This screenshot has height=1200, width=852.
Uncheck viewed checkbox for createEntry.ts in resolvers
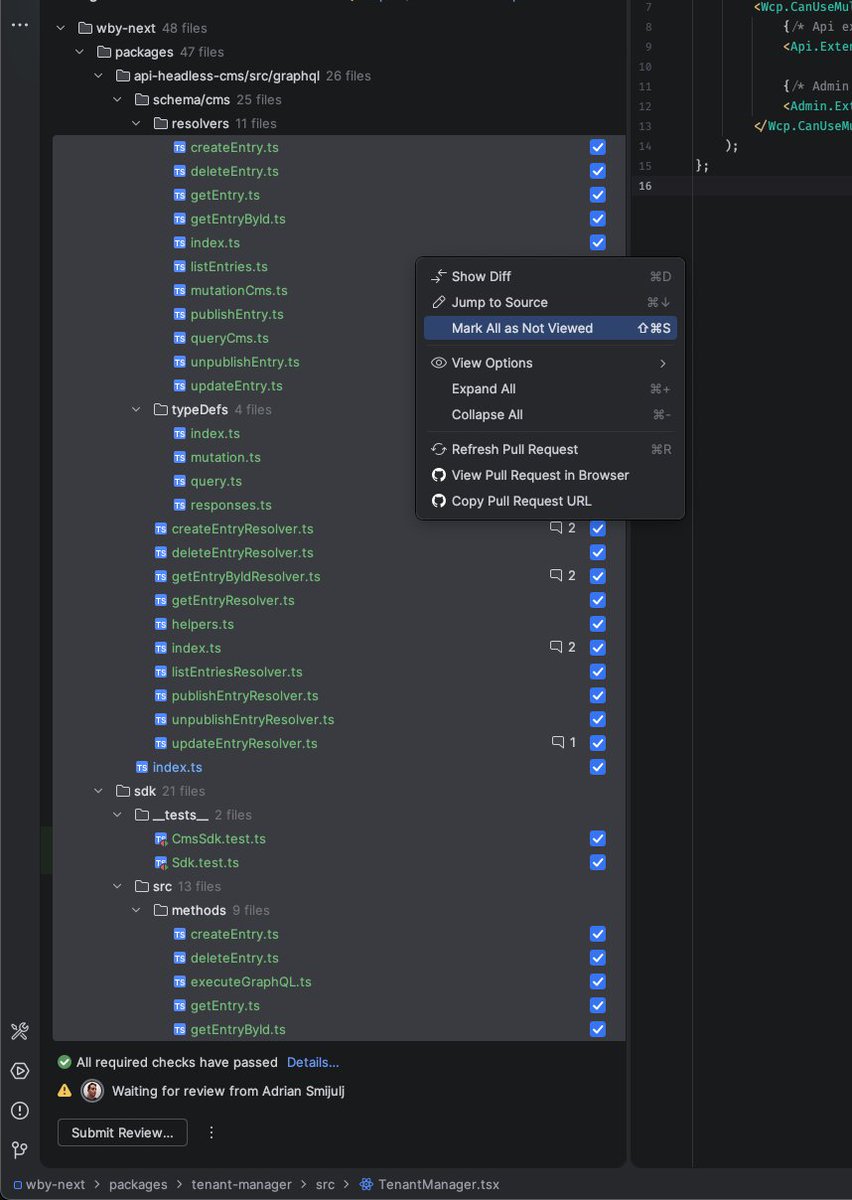(x=598, y=147)
